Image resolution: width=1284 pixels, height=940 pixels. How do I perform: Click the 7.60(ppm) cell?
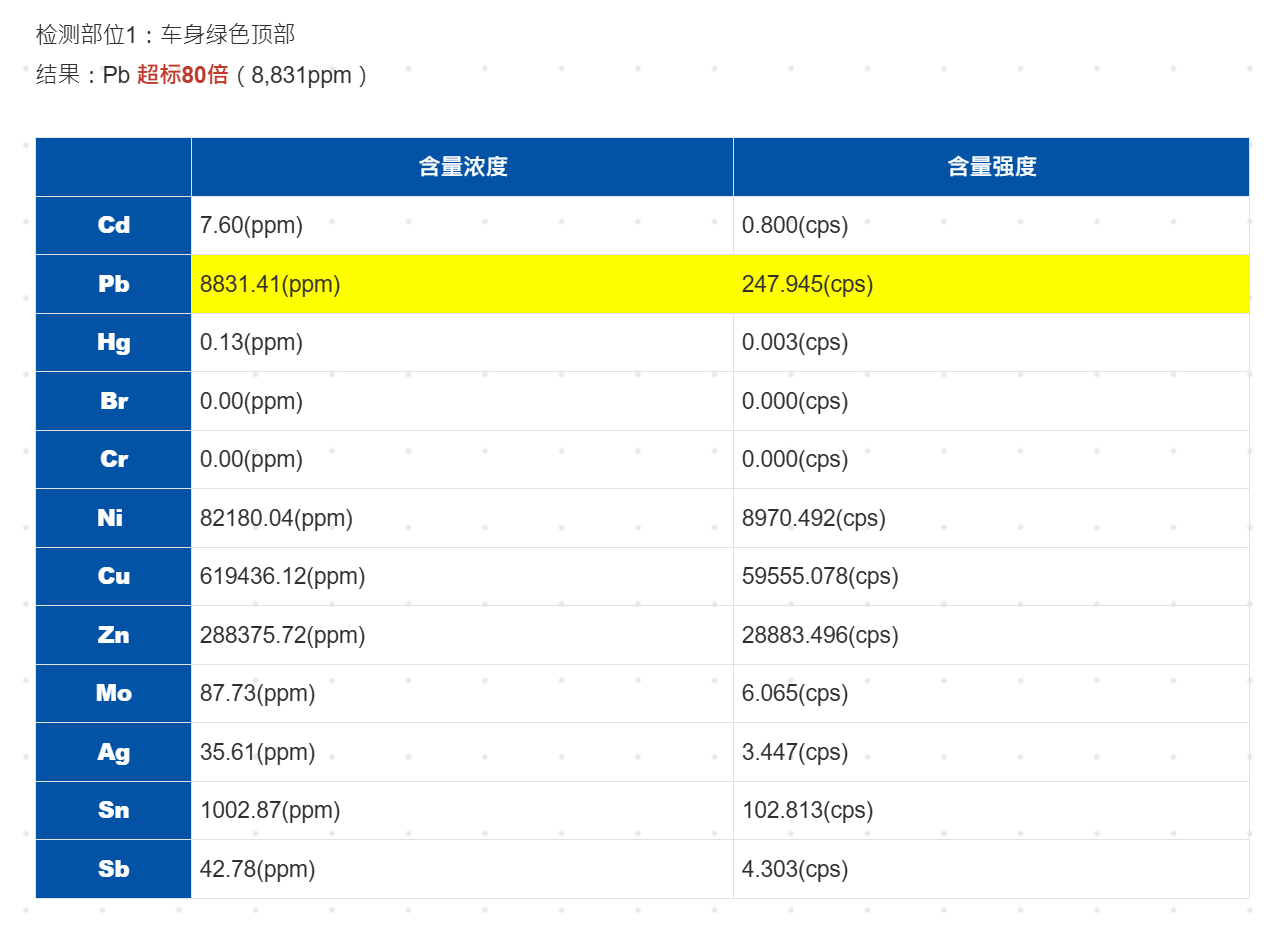[462, 225]
